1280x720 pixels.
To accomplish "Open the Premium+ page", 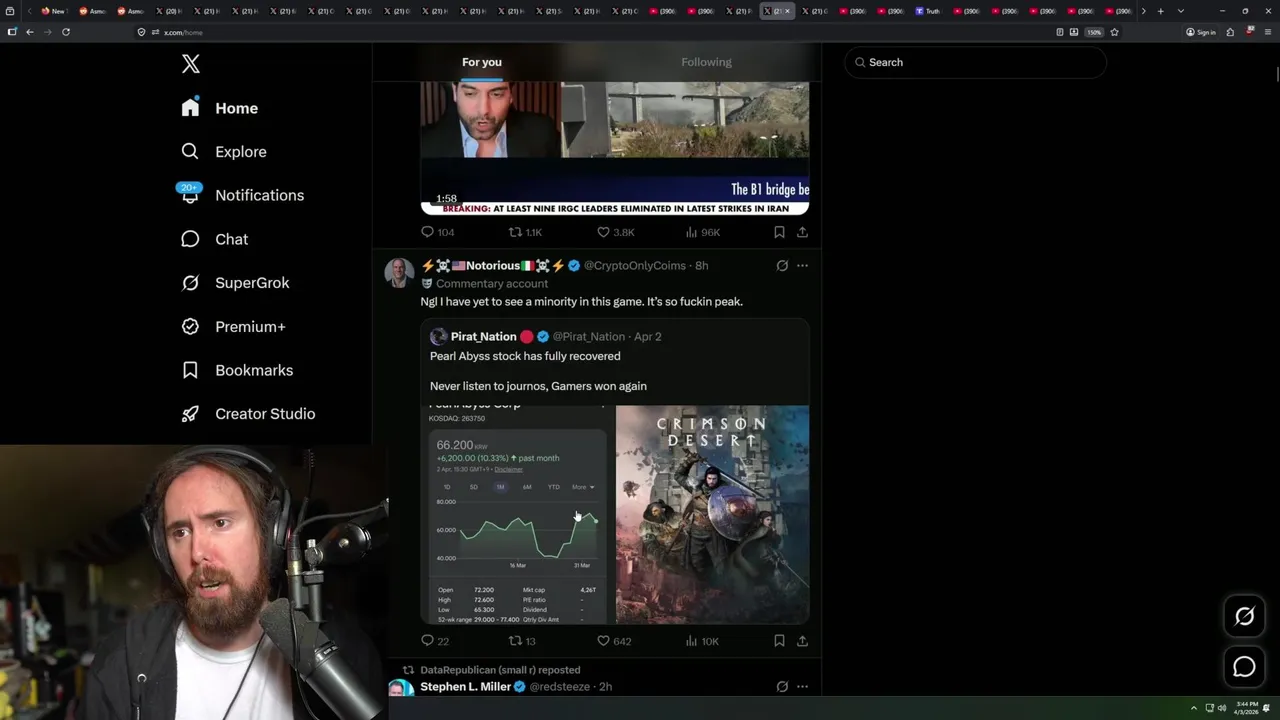I will (x=233, y=327).
